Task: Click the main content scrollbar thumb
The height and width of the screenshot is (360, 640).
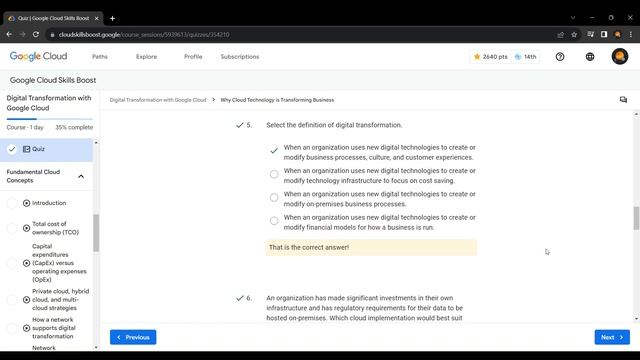Action: tap(636, 218)
